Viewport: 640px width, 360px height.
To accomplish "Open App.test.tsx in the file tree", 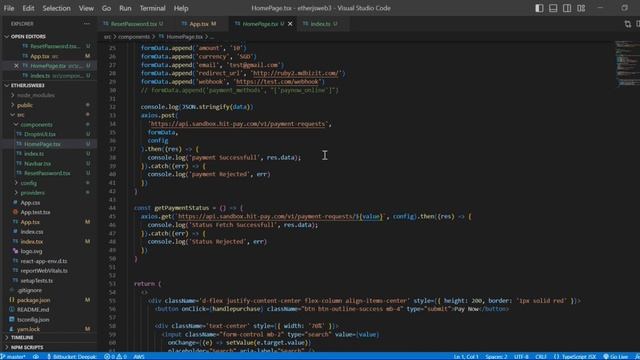I will pos(35,212).
